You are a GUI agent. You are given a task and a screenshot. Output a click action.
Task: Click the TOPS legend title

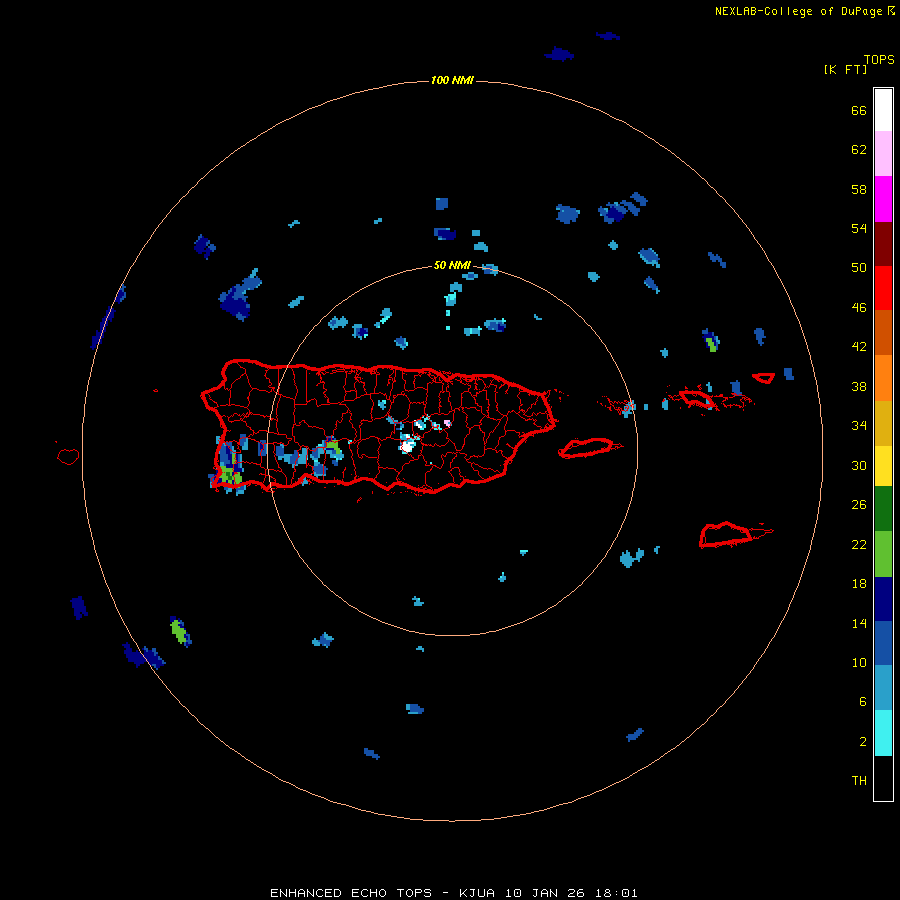879,60
